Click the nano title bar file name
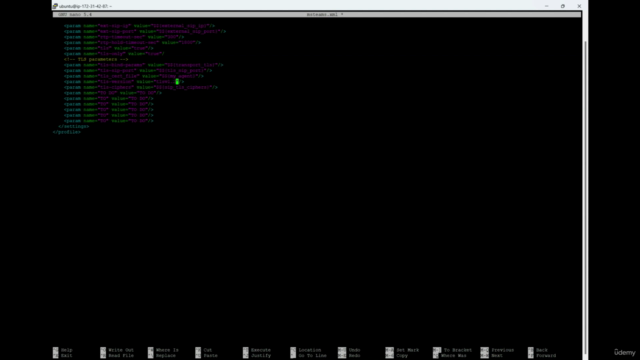Viewport: 640px width, 360px height. click(324, 14)
